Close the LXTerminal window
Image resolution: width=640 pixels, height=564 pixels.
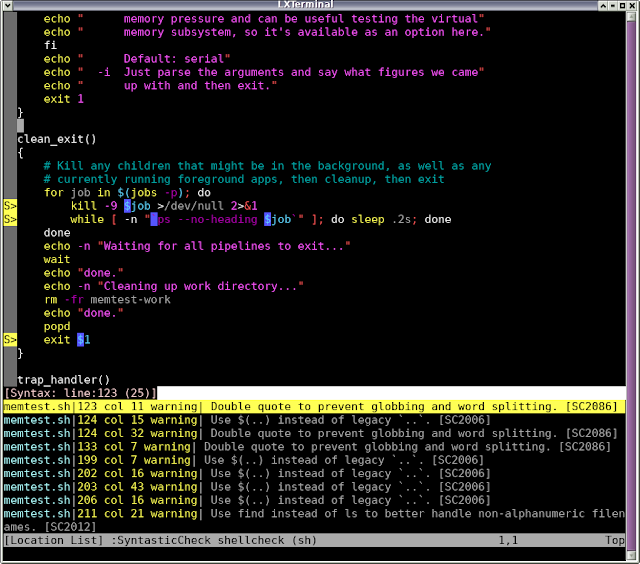point(632,5)
